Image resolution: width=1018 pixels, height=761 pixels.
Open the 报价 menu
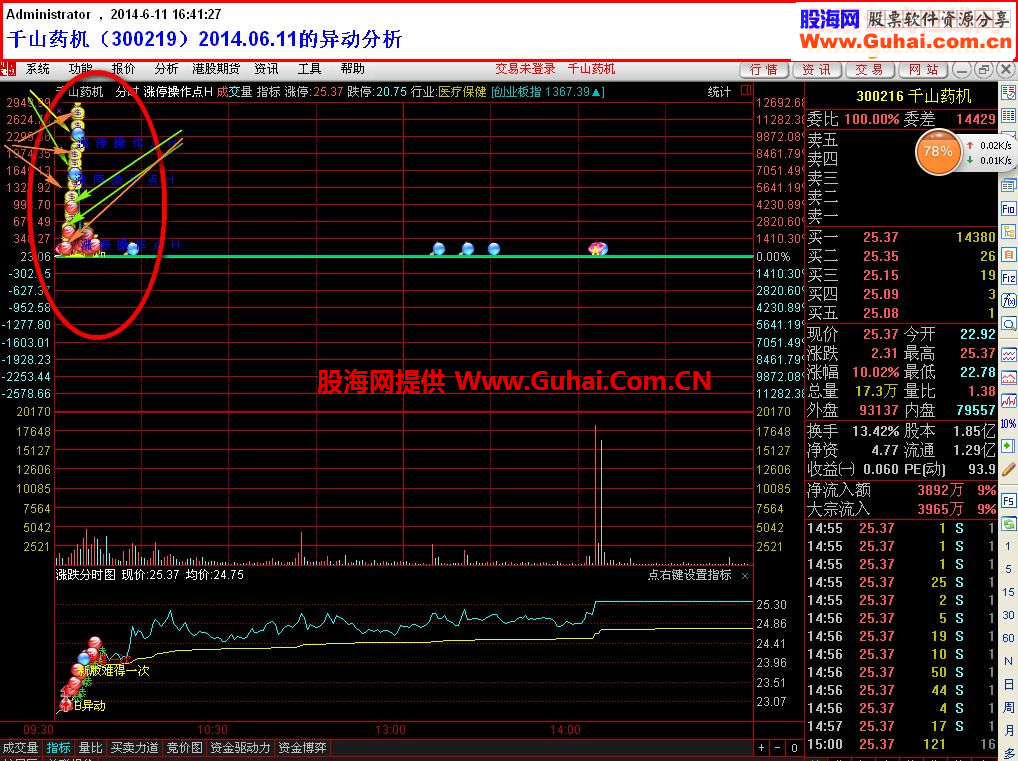[123, 69]
